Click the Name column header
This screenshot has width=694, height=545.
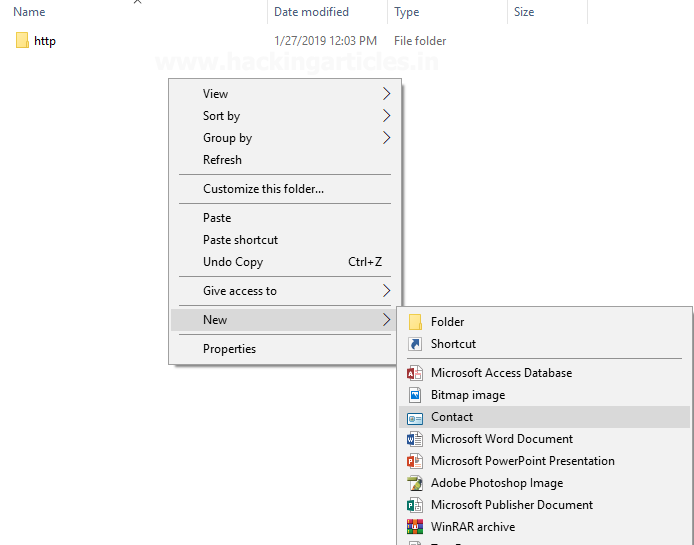29,12
